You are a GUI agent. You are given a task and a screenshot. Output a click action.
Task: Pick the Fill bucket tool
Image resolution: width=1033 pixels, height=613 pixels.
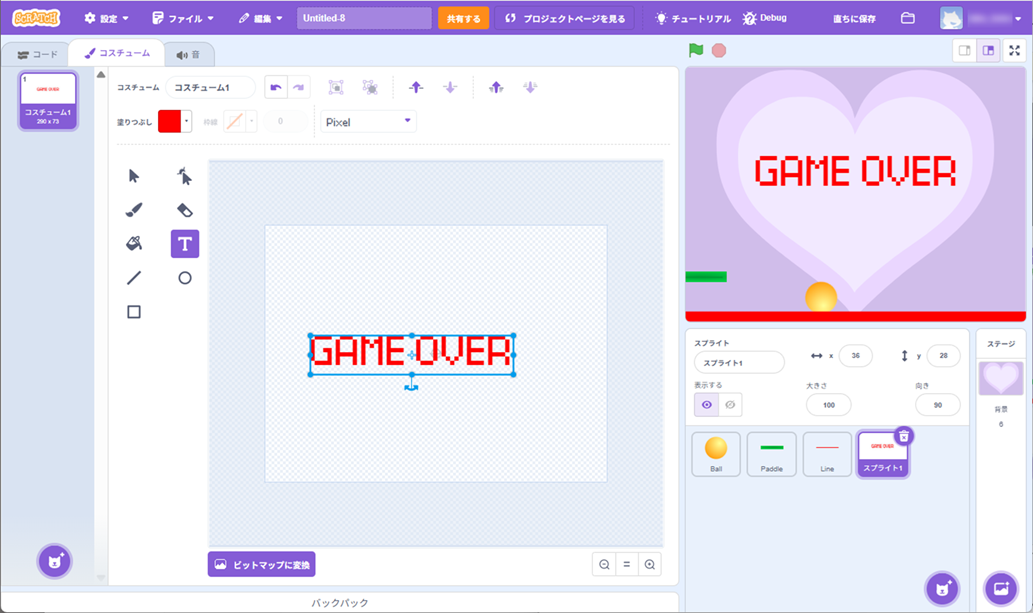[134, 244]
